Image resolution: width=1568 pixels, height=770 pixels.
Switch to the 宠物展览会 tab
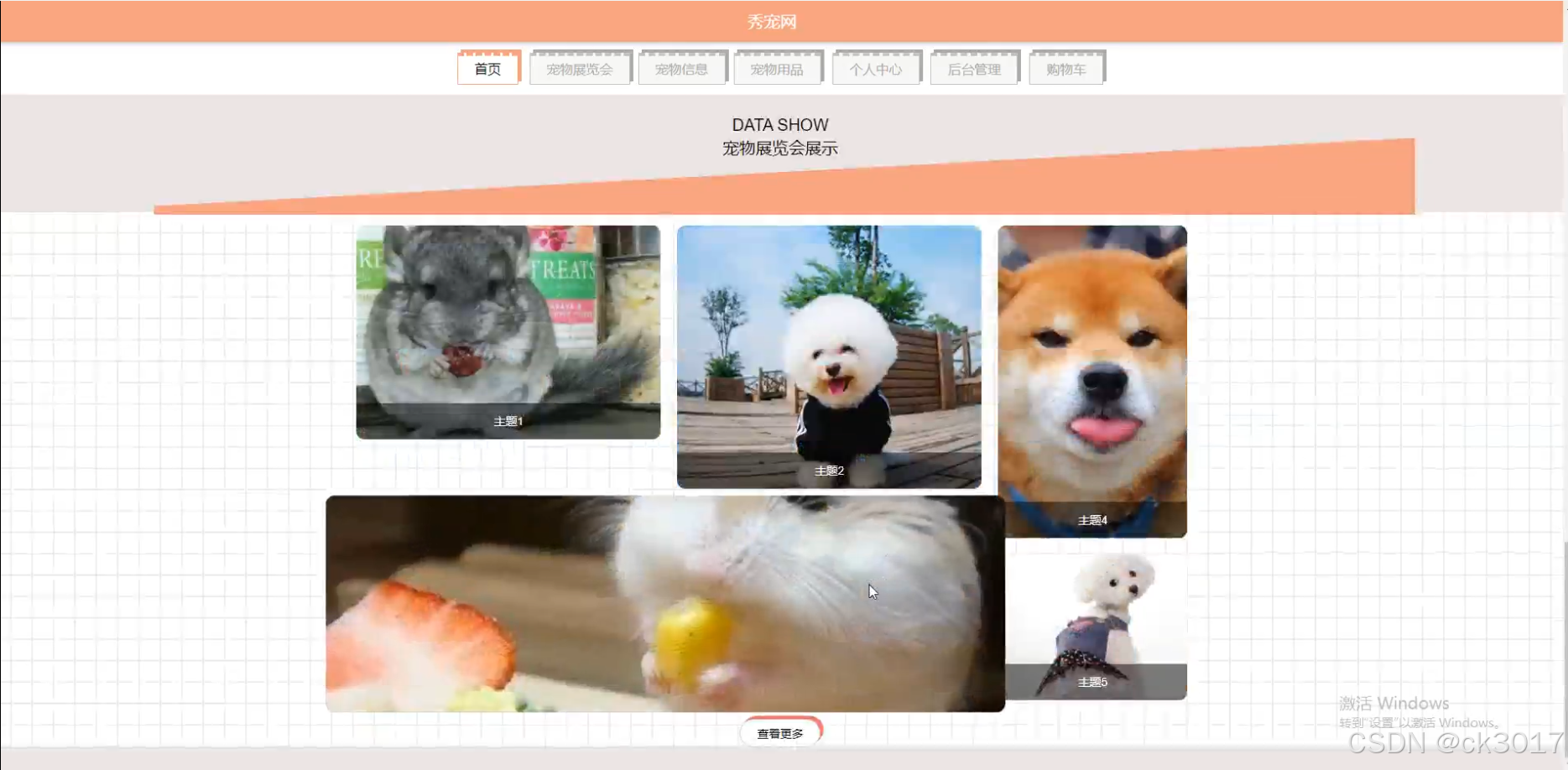tap(581, 69)
